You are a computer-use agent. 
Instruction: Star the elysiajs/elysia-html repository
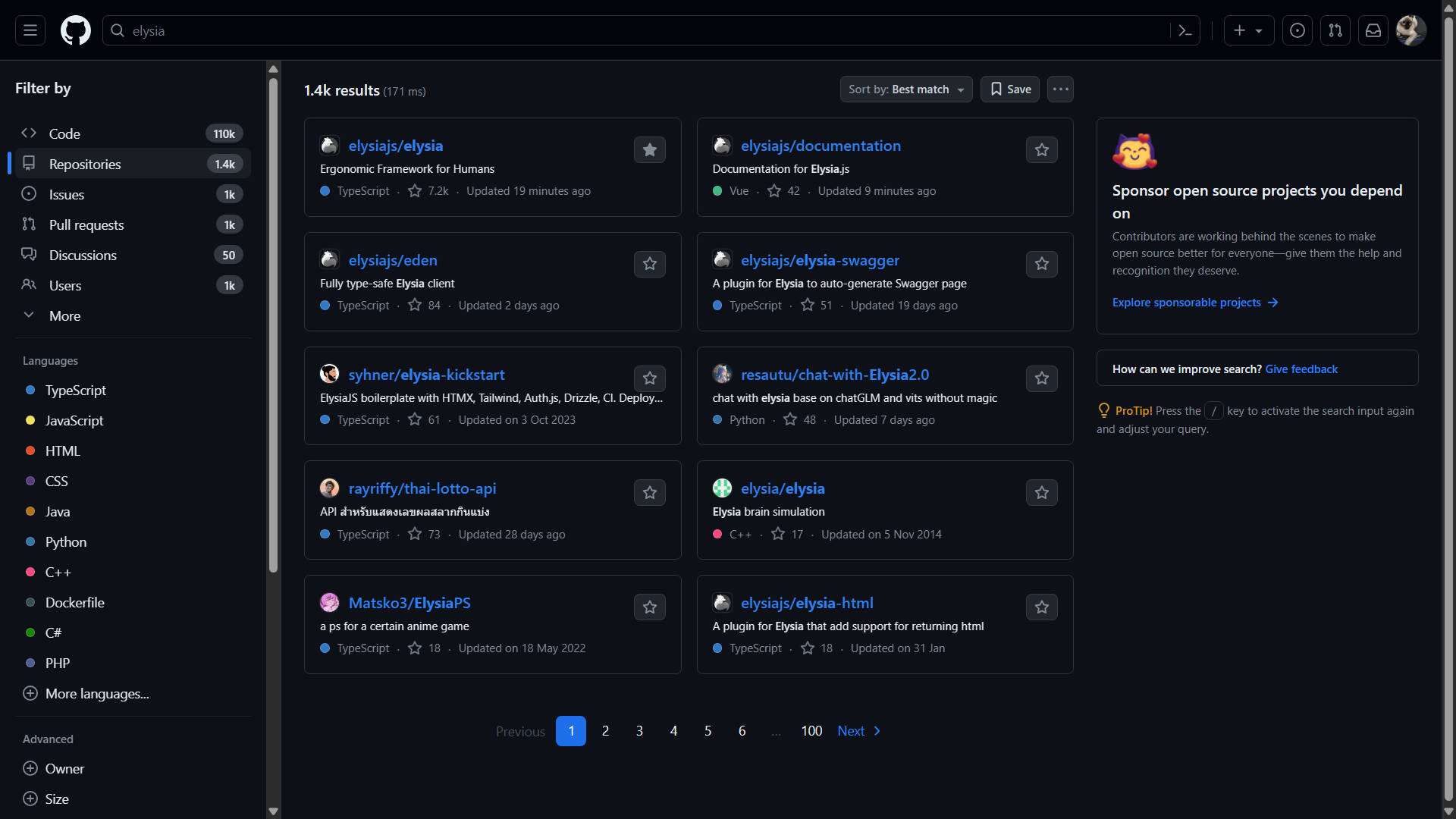point(1042,607)
